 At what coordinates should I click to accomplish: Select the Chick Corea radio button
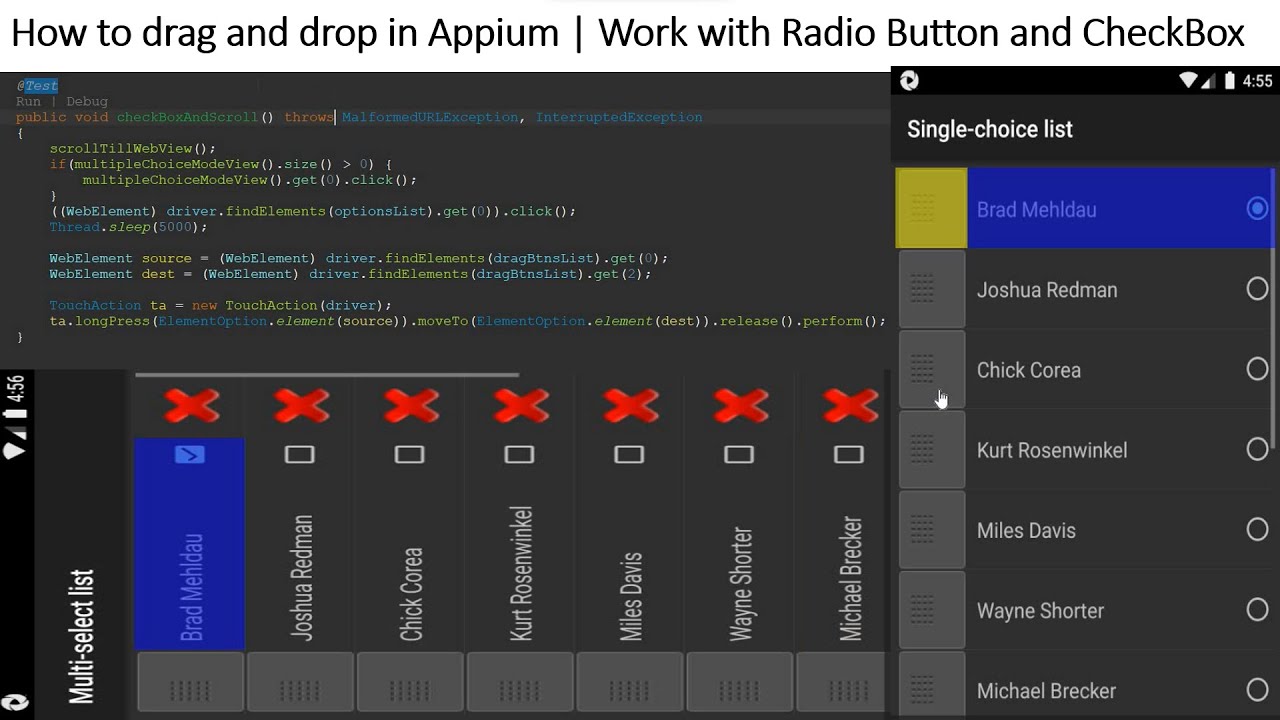[1257, 369]
